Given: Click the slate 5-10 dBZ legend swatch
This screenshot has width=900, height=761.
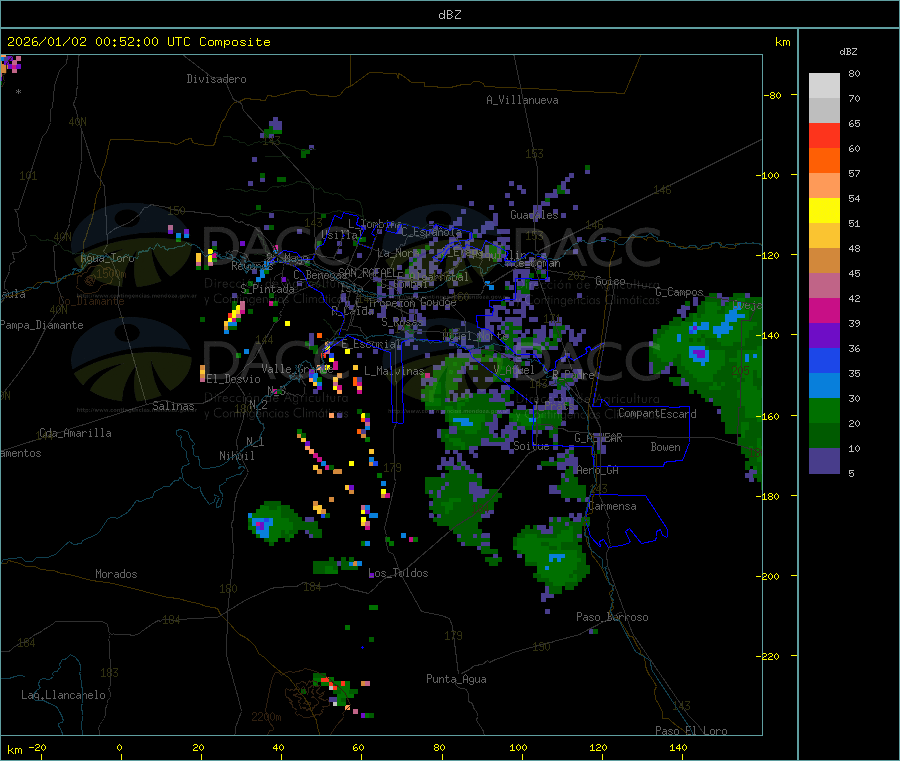Looking at the screenshot, I should pos(824,461).
